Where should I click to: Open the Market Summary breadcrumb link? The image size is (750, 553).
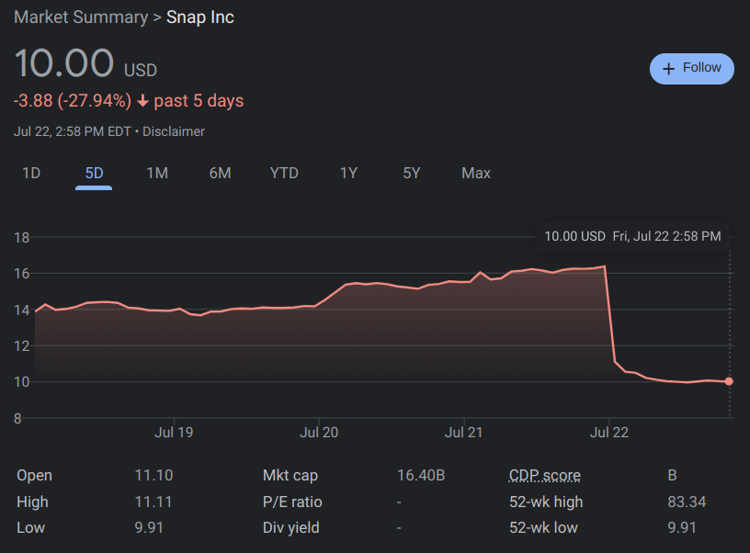81,17
